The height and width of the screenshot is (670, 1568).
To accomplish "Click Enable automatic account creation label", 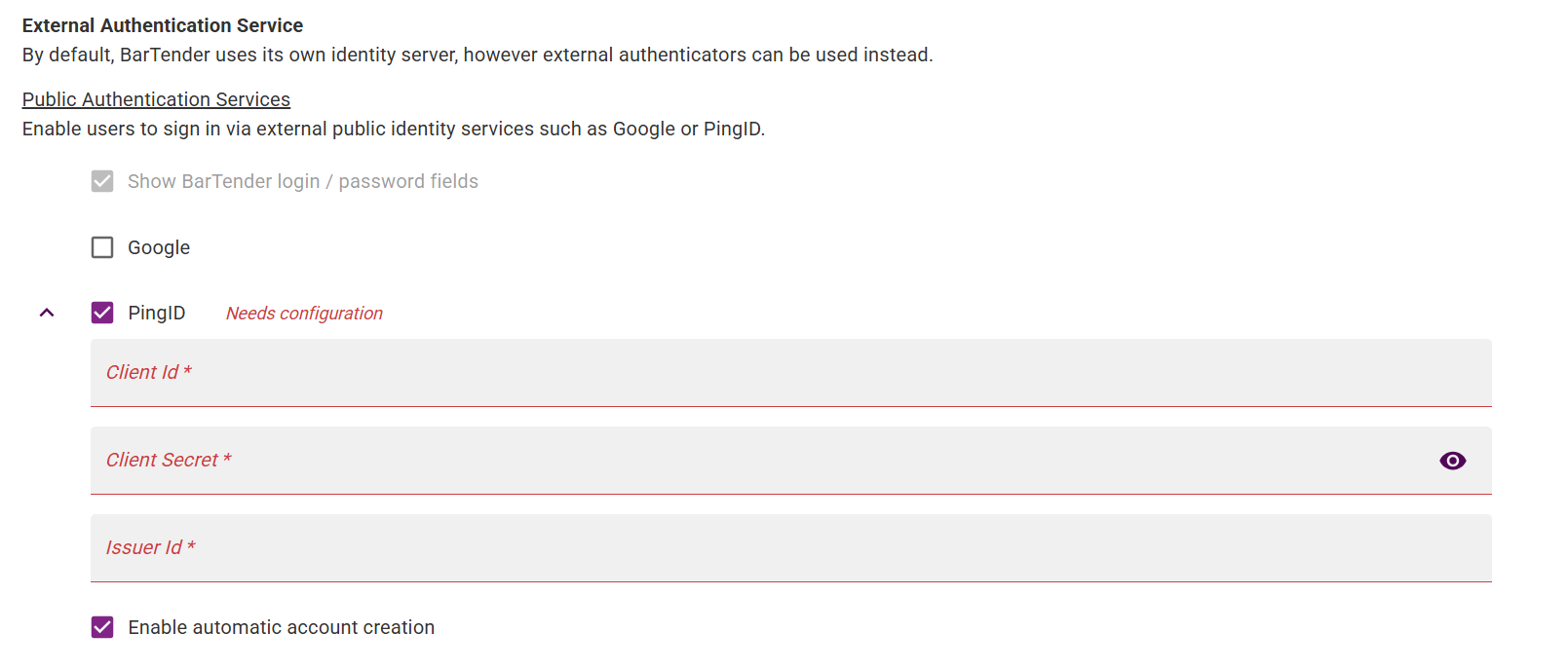I will [x=282, y=627].
